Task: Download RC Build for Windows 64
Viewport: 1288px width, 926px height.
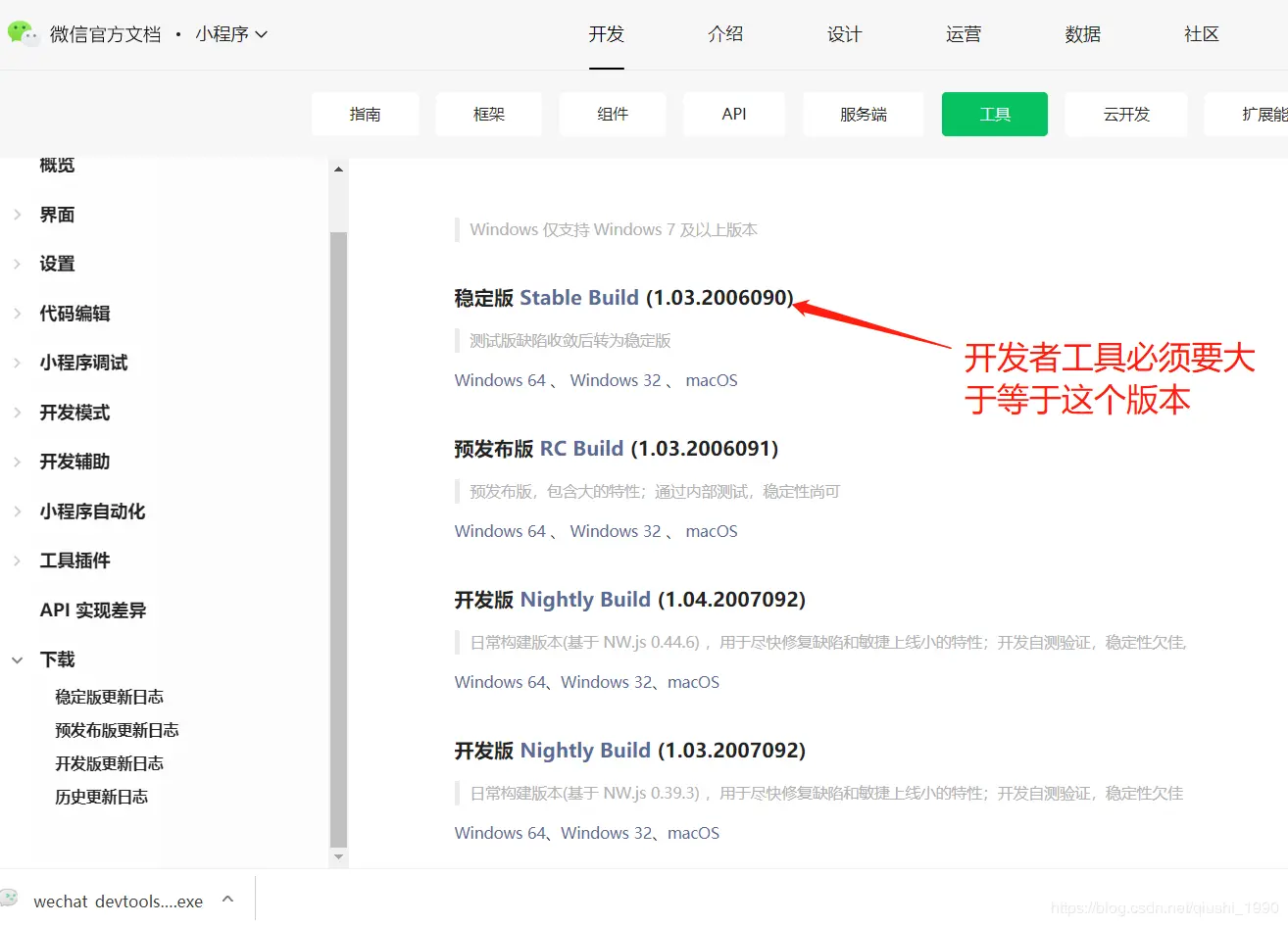Action: coord(500,531)
